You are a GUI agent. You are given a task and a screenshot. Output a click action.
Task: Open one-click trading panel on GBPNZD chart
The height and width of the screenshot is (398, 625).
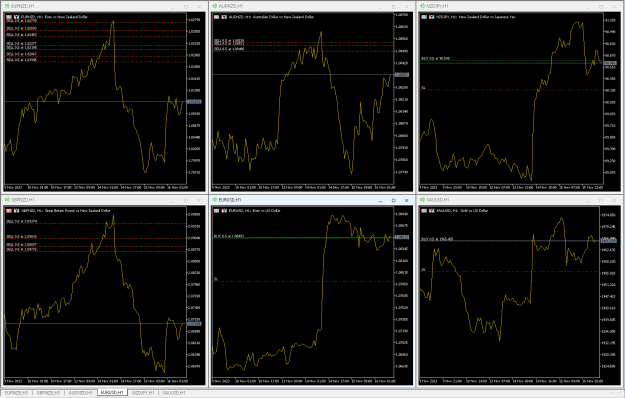point(9,210)
